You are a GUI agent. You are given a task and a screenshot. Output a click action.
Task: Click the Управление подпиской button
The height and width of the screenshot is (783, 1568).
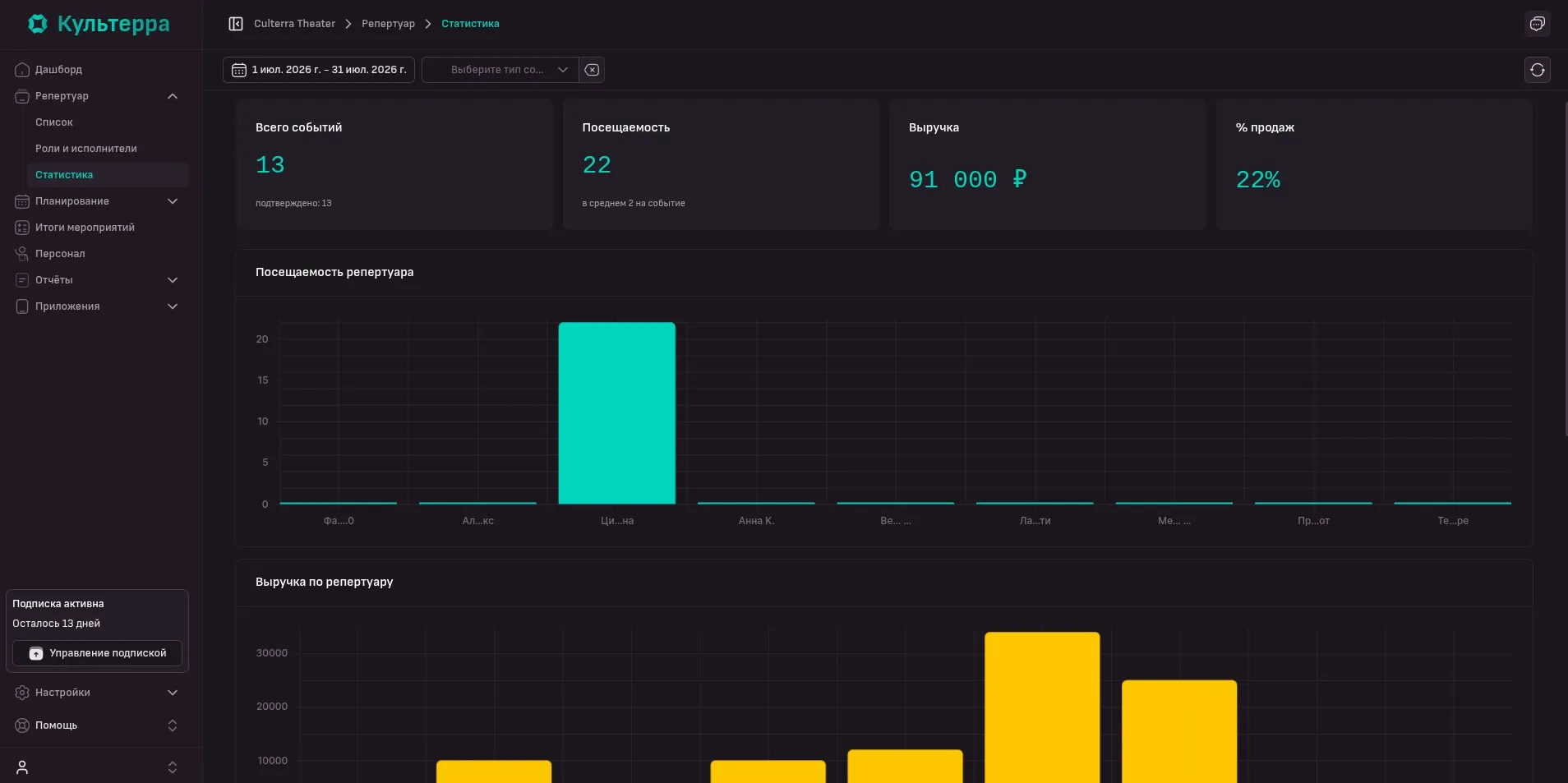(97, 653)
